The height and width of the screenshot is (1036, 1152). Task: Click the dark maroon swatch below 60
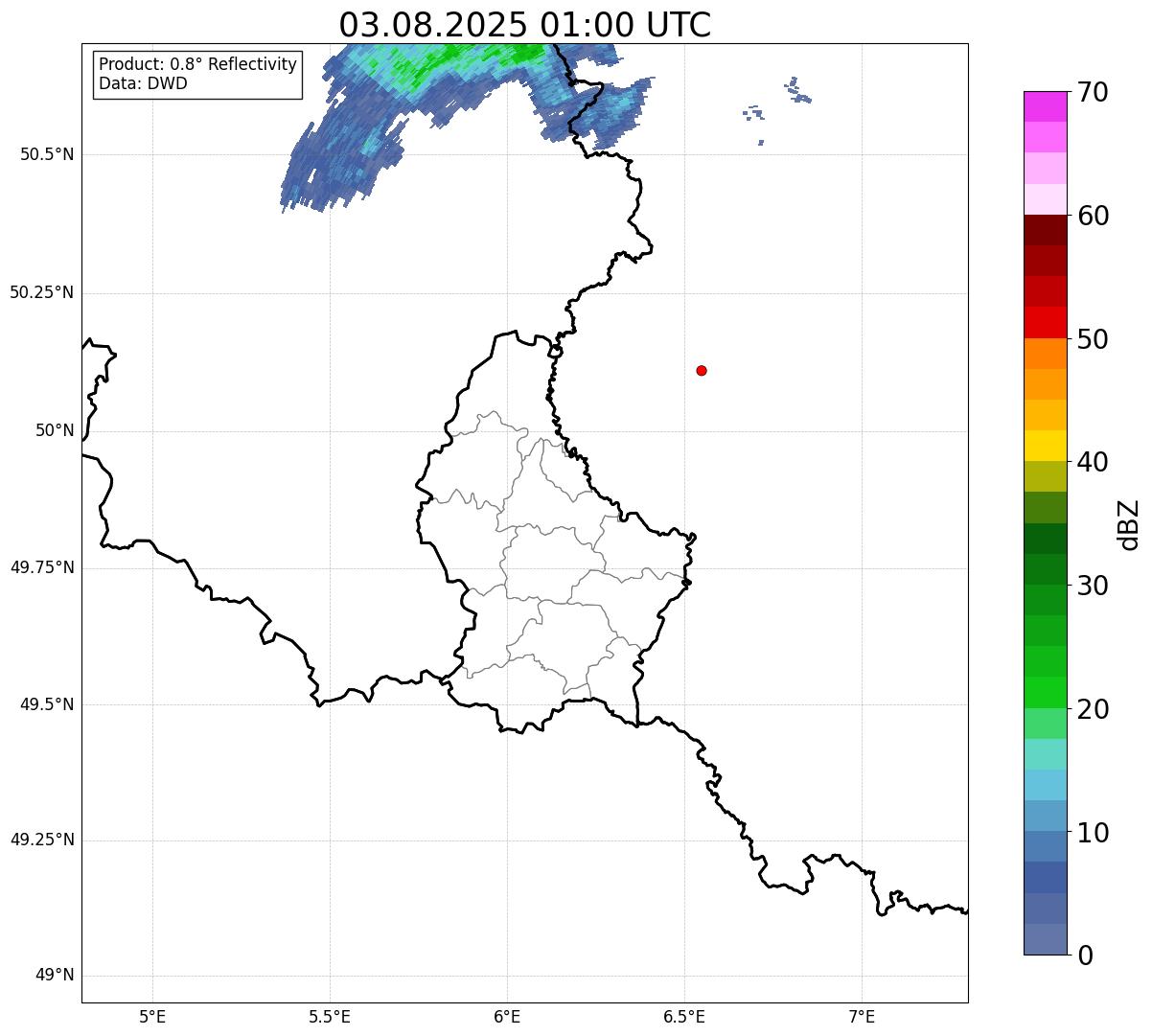coord(1045,230)
